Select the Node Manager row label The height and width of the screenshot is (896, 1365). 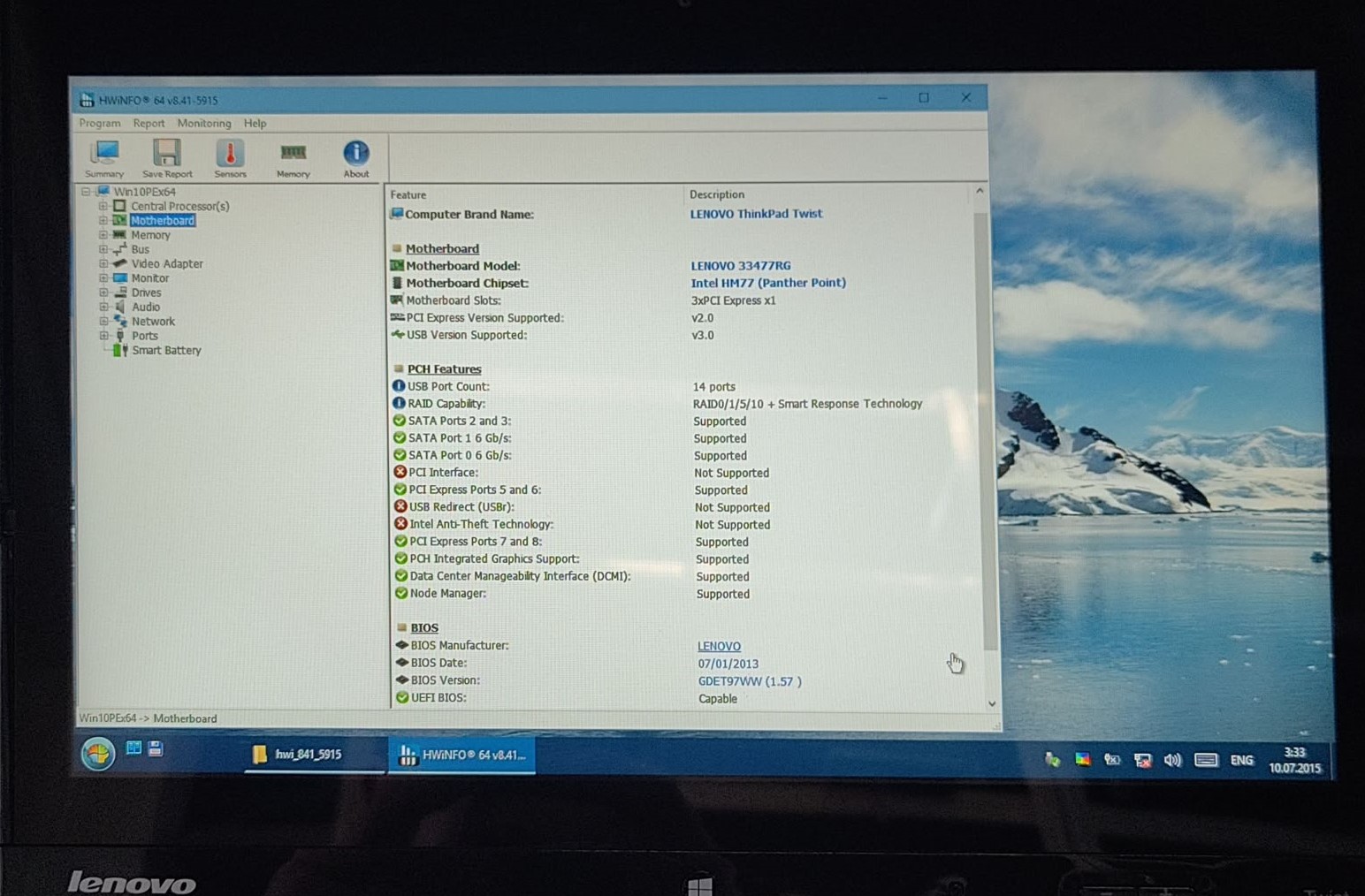point(448,593)
